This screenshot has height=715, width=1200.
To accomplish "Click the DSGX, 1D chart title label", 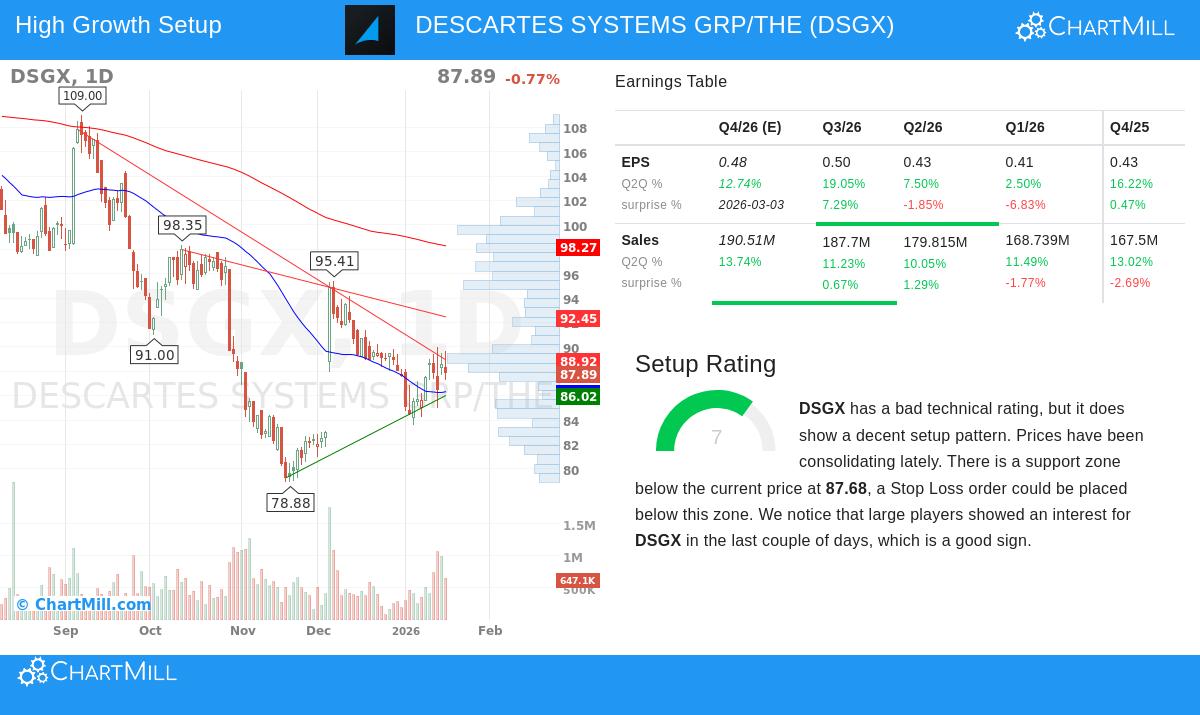I will (x=61, y=76).
